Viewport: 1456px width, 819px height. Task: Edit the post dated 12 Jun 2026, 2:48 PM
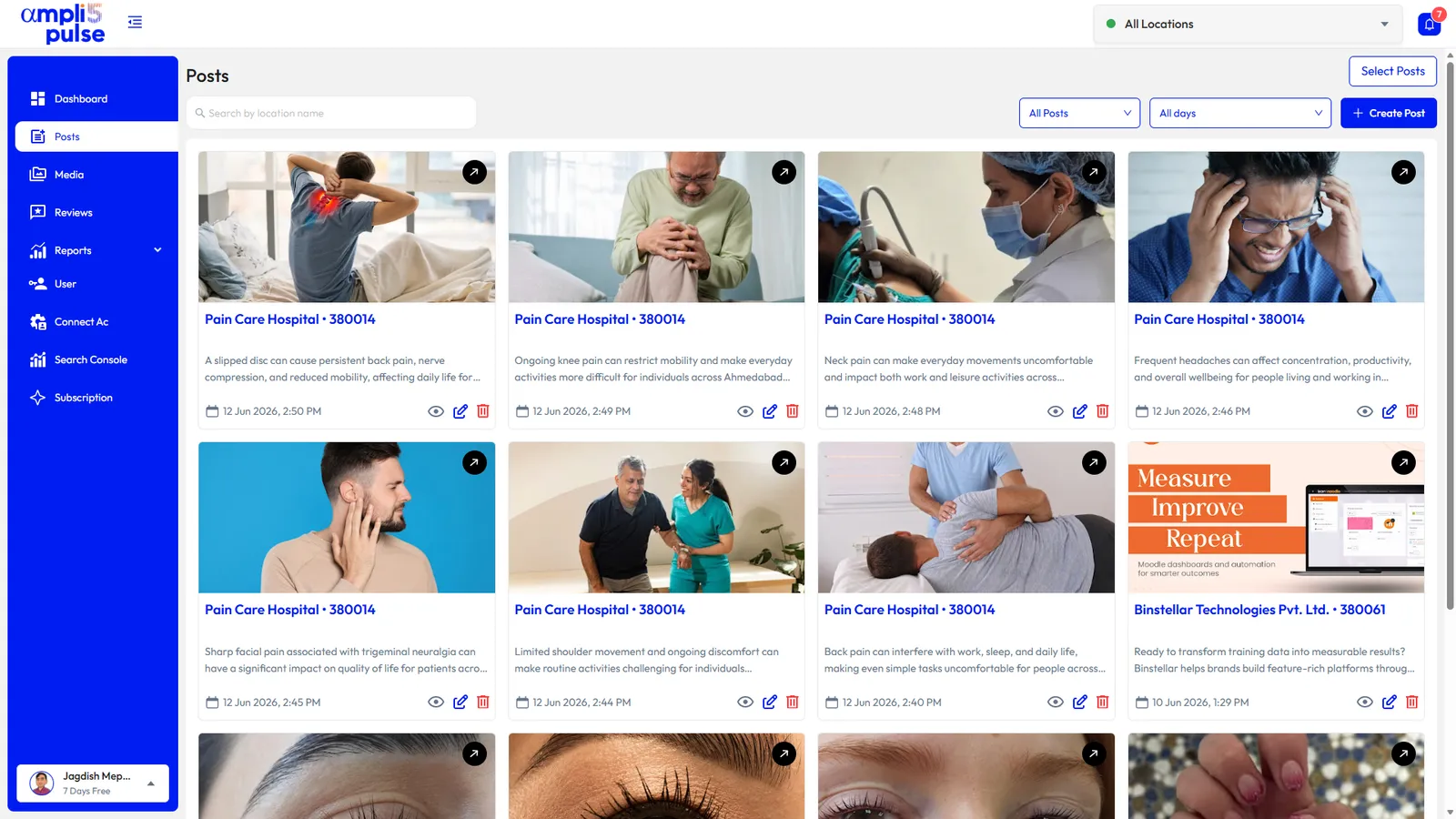tap(1080, 411)
